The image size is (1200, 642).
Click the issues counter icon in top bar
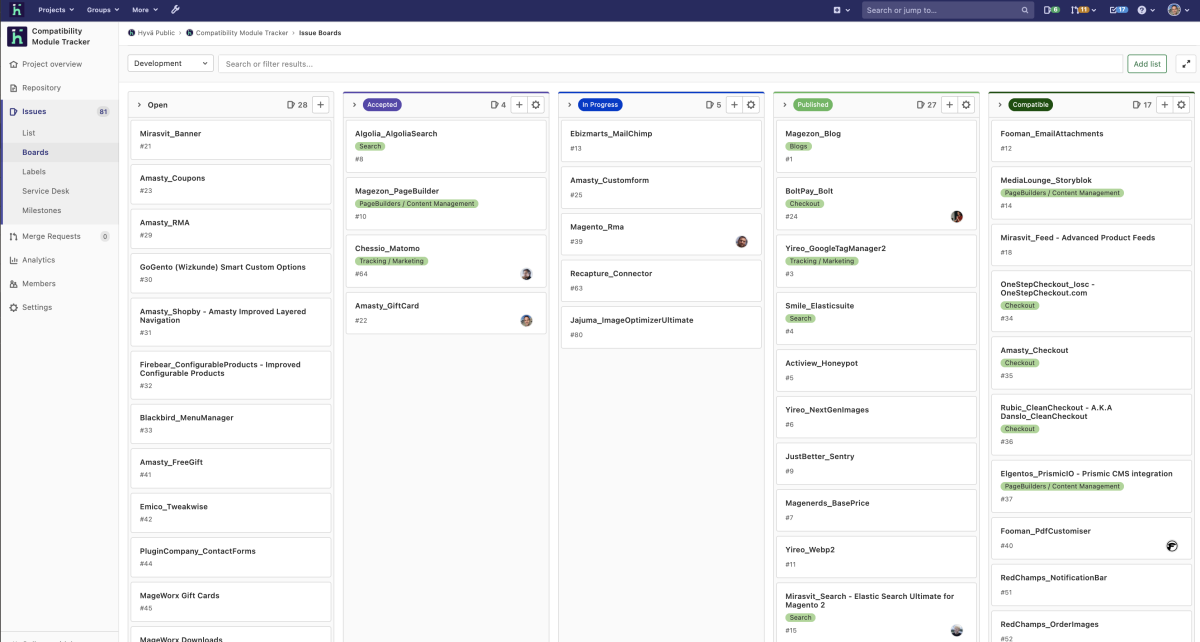[1050, 10]
